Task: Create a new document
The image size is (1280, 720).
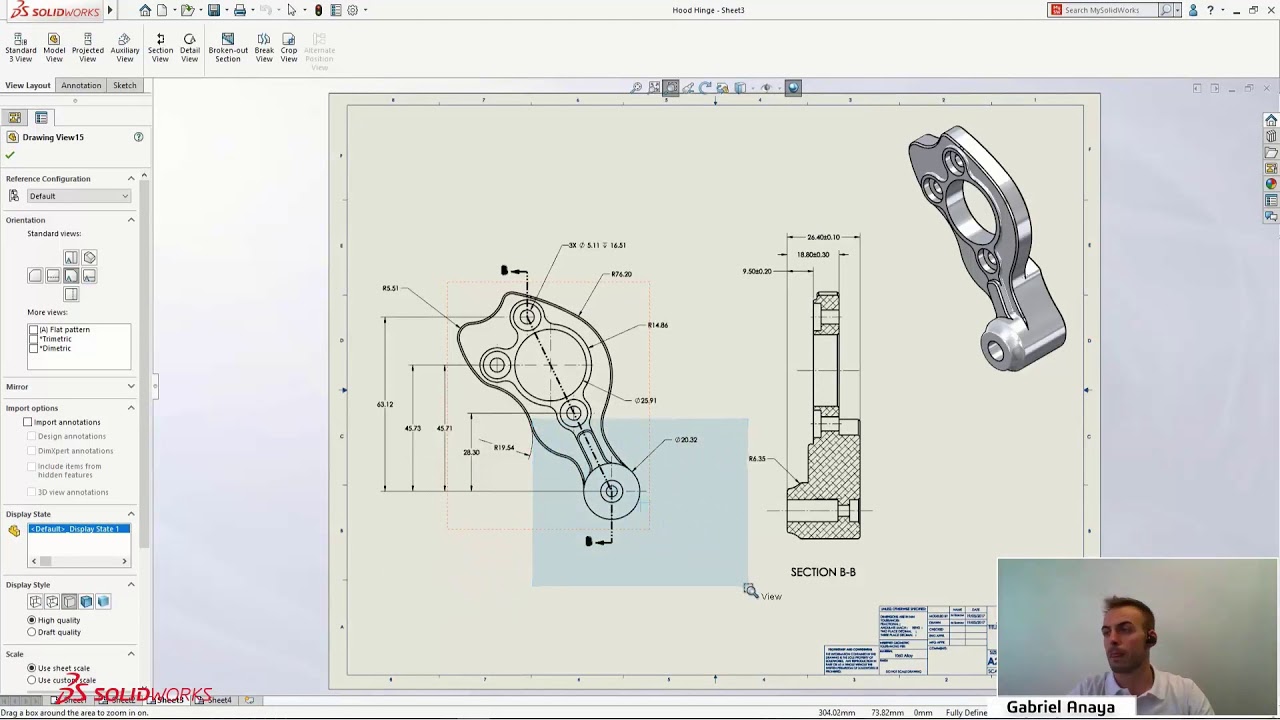Action: click(x=162, y=10)
